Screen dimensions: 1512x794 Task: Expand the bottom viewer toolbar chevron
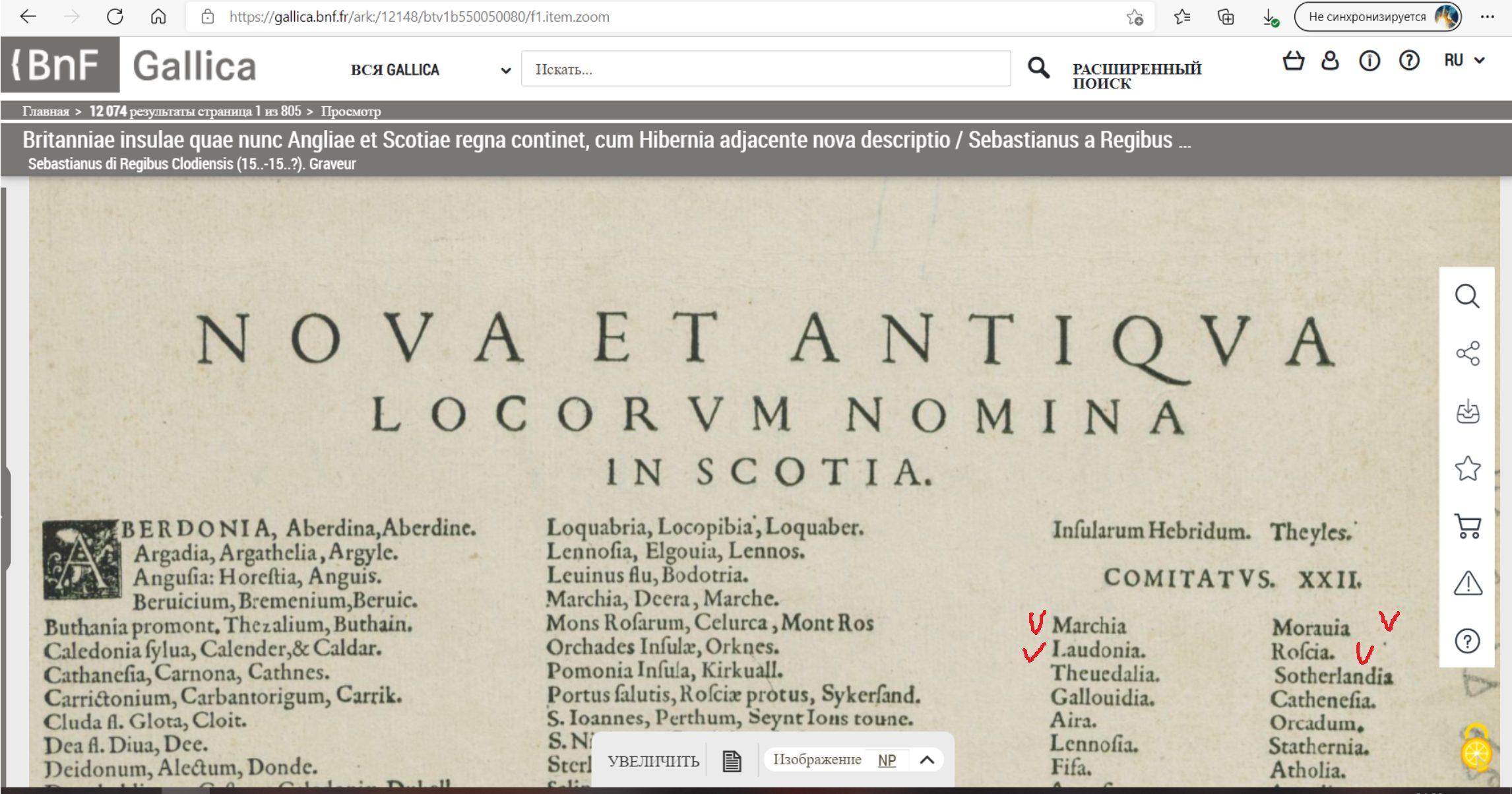(927, 760)
